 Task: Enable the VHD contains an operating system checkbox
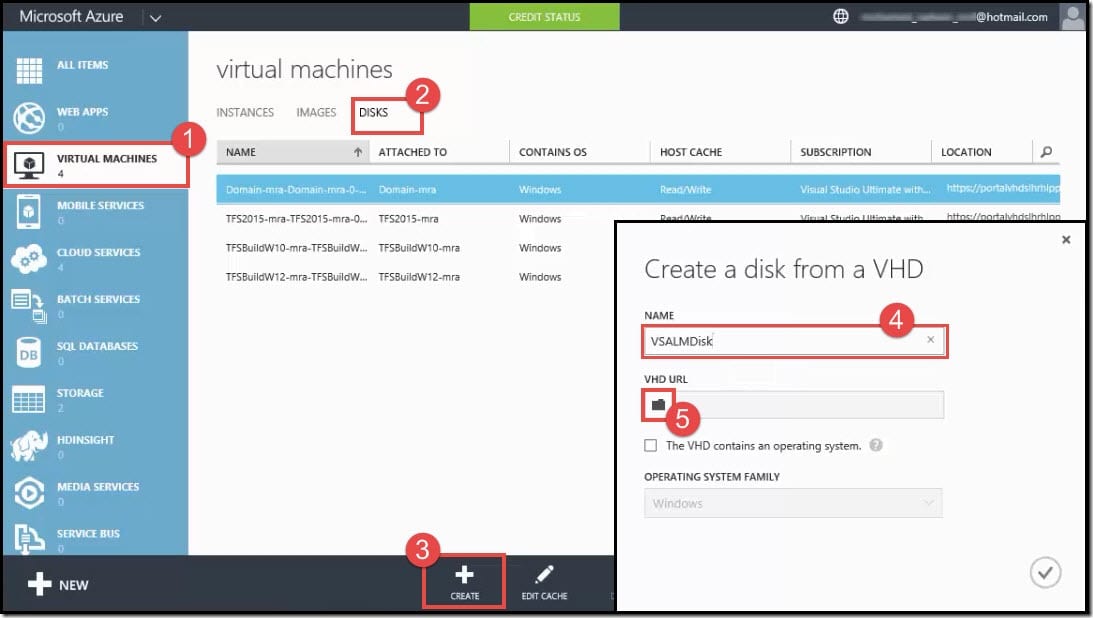click(650, 446)
